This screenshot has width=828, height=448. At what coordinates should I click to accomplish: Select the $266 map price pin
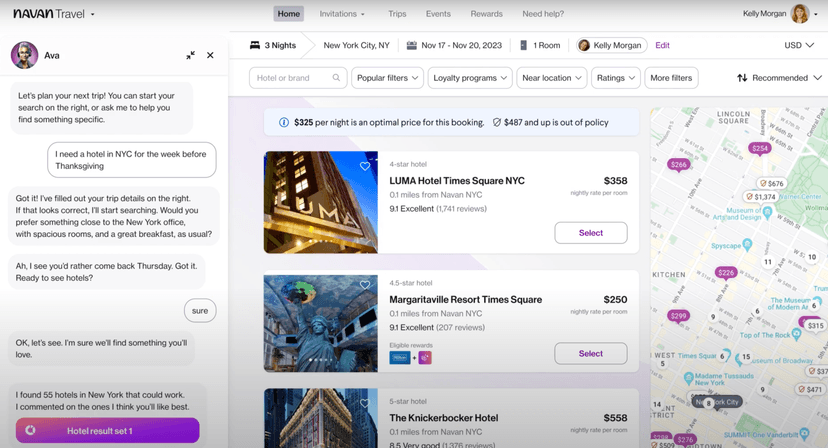click(679, 165)
